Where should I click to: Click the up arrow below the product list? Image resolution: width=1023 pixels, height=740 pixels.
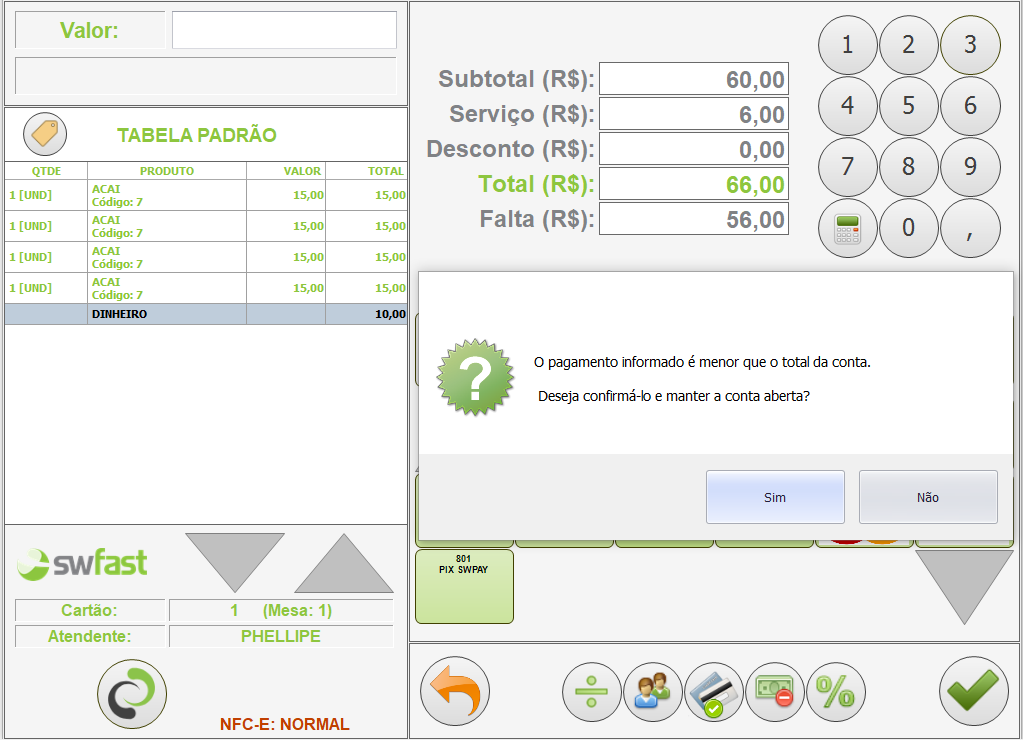coord(344,563)
